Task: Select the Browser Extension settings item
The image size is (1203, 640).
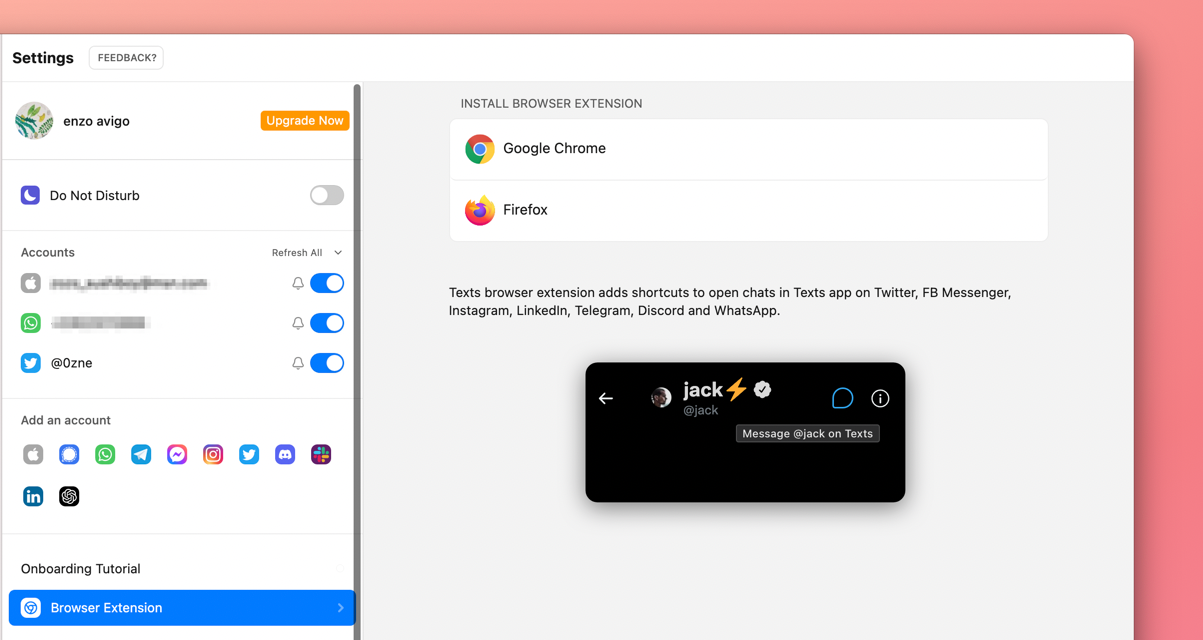Action: pos(181,608)
